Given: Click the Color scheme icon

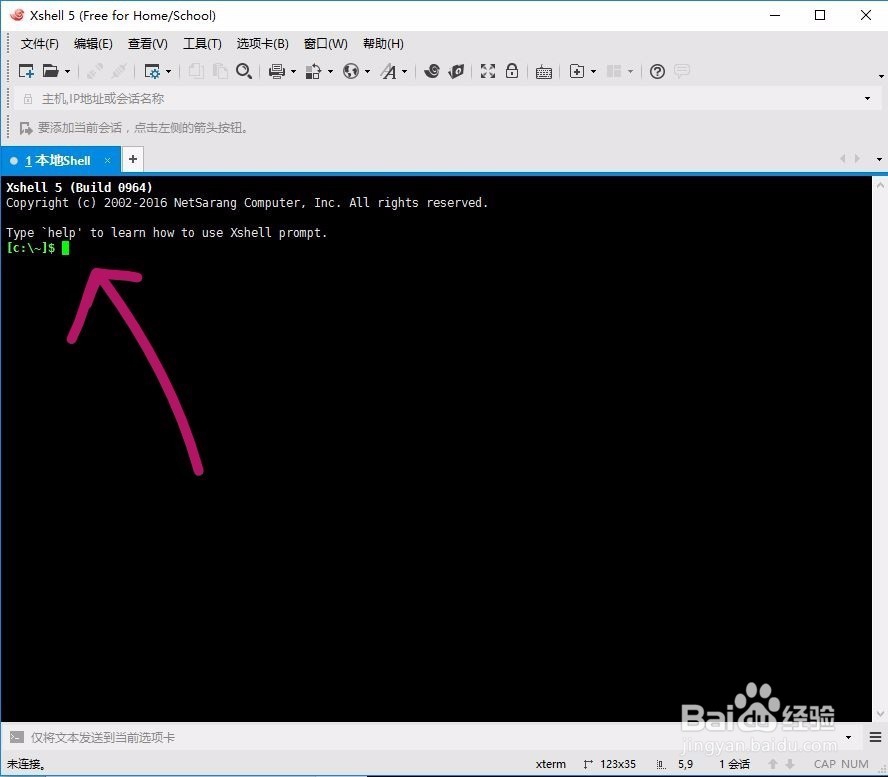Looking at the screenshot, I should pos(313,71).
